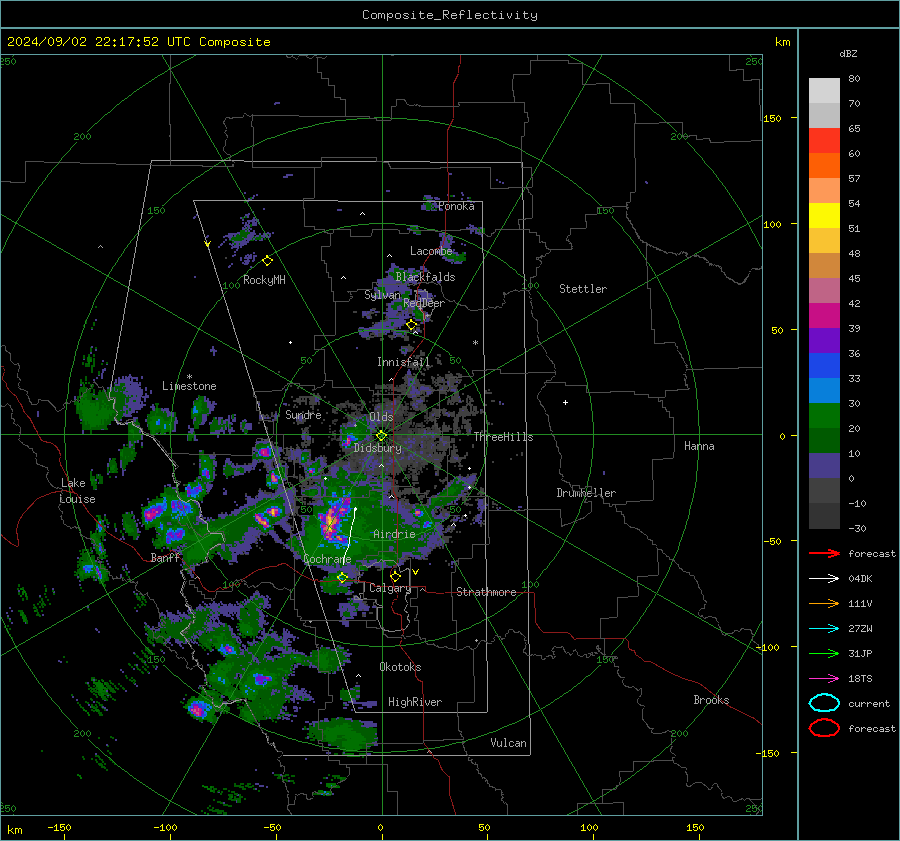
Task: Select the yellow 51–54 dBZ color block
Action: [x=824, y=216]
